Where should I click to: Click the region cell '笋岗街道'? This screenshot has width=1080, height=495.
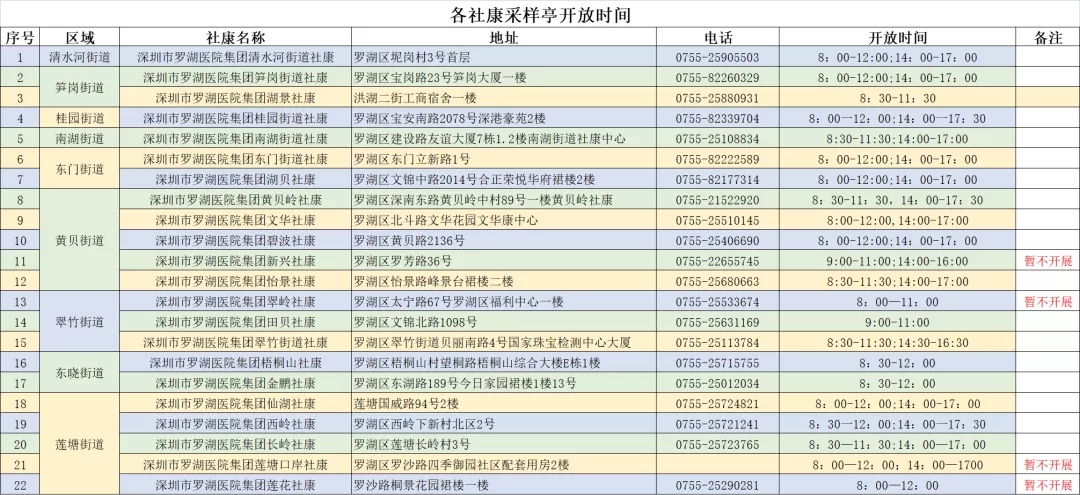coord(80,88)
